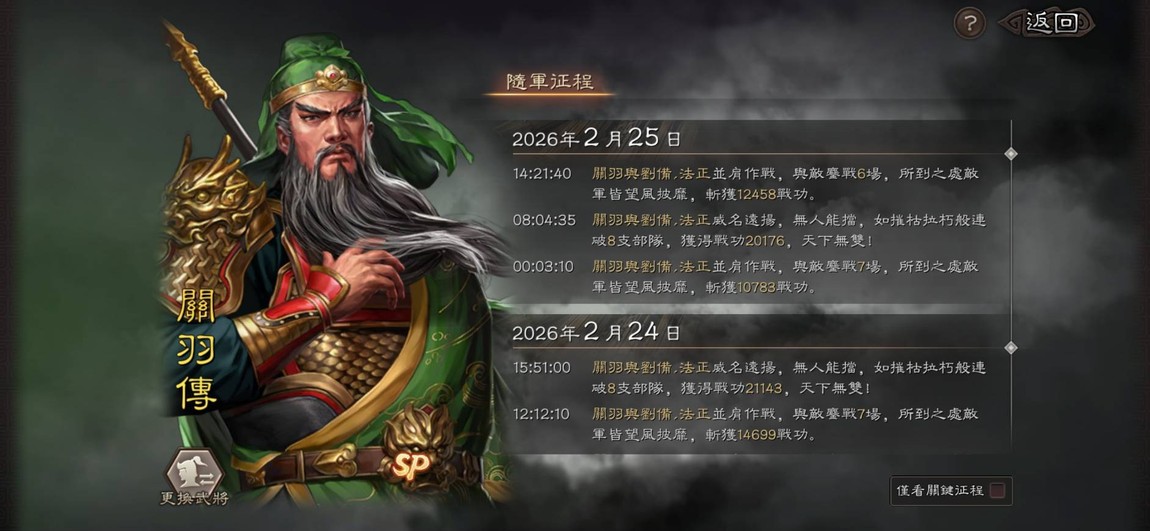Screen dimensions: 1150x531
Task: Select the 2026年2月24日 date header
Action: tap(596, 332)
